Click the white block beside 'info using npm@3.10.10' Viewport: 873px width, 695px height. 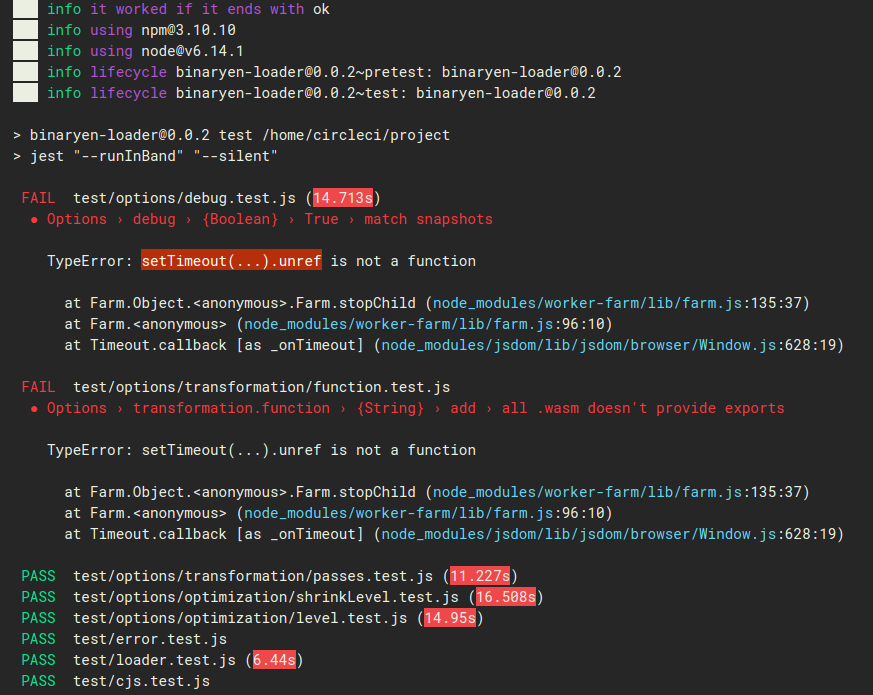click(x=26, y=30)
